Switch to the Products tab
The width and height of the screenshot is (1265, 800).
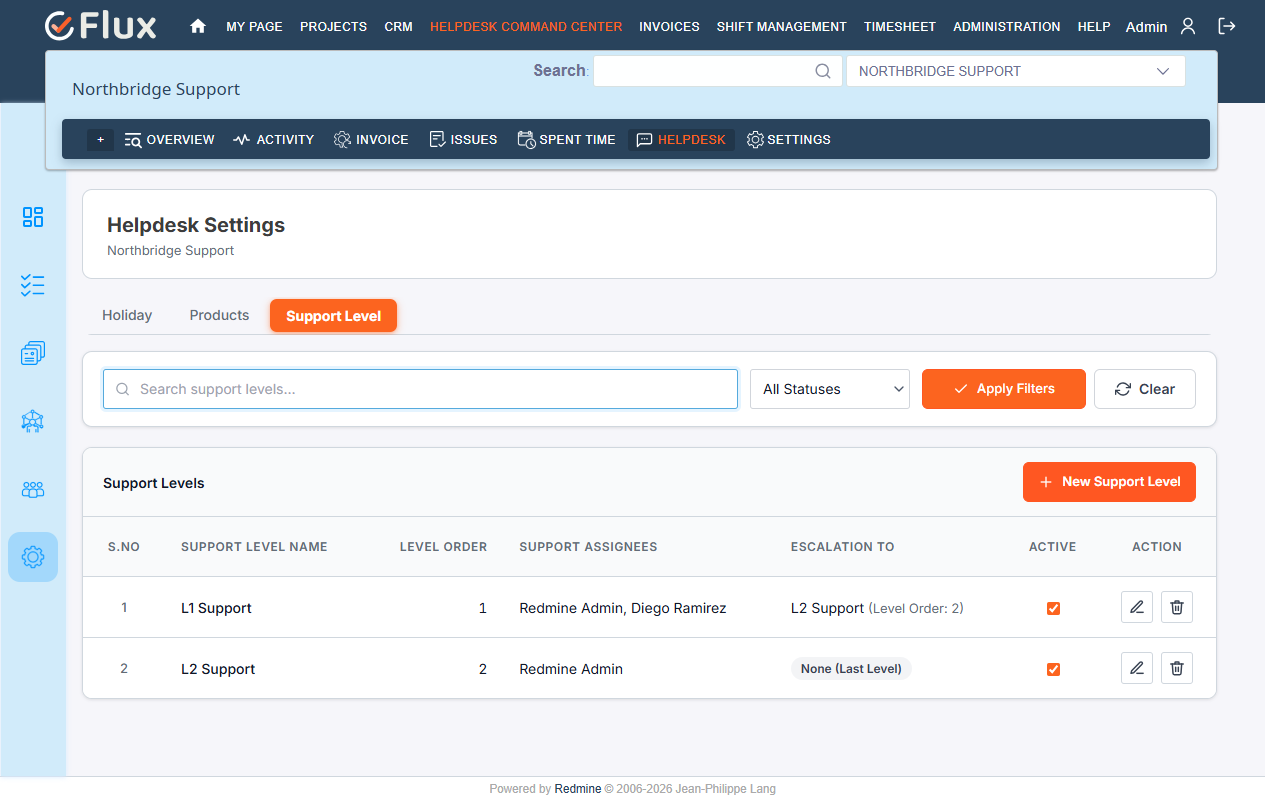(219, 315)
